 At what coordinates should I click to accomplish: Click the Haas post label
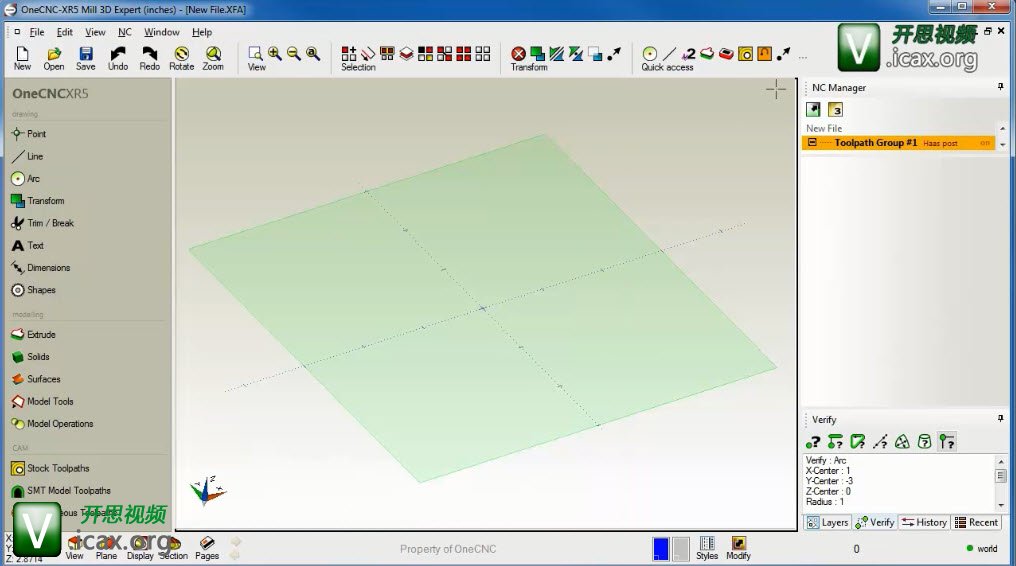(940, 144)
